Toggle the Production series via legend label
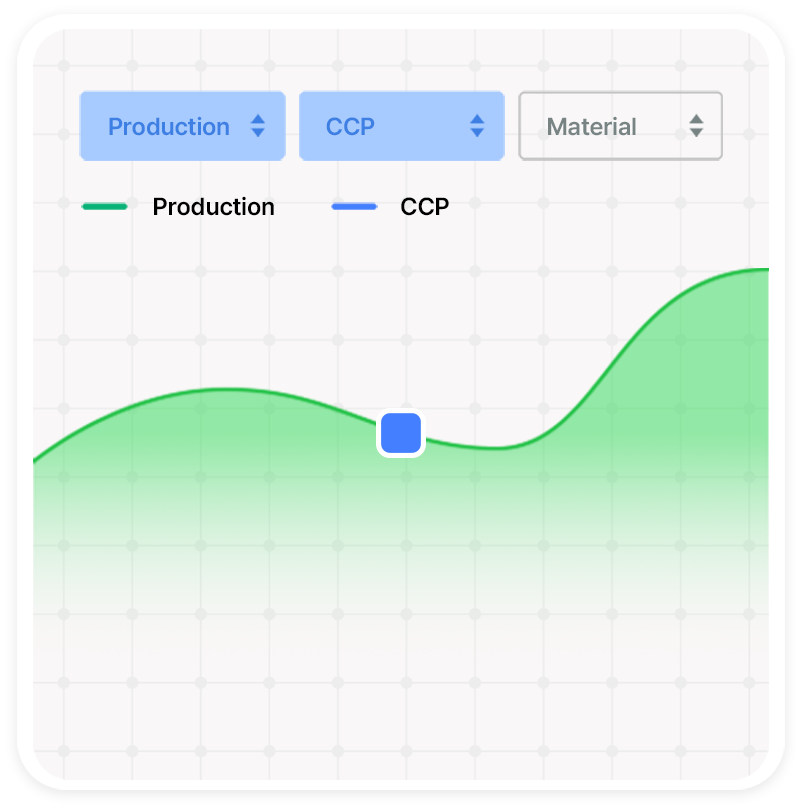Viewport: 802px width, 810px height. click(213, 207)
